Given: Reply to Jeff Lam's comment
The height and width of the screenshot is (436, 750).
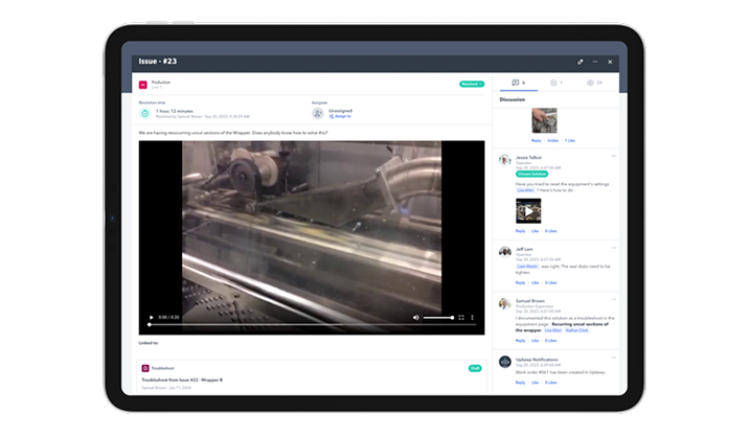Looking at the screenshot, I should point(520,283).
